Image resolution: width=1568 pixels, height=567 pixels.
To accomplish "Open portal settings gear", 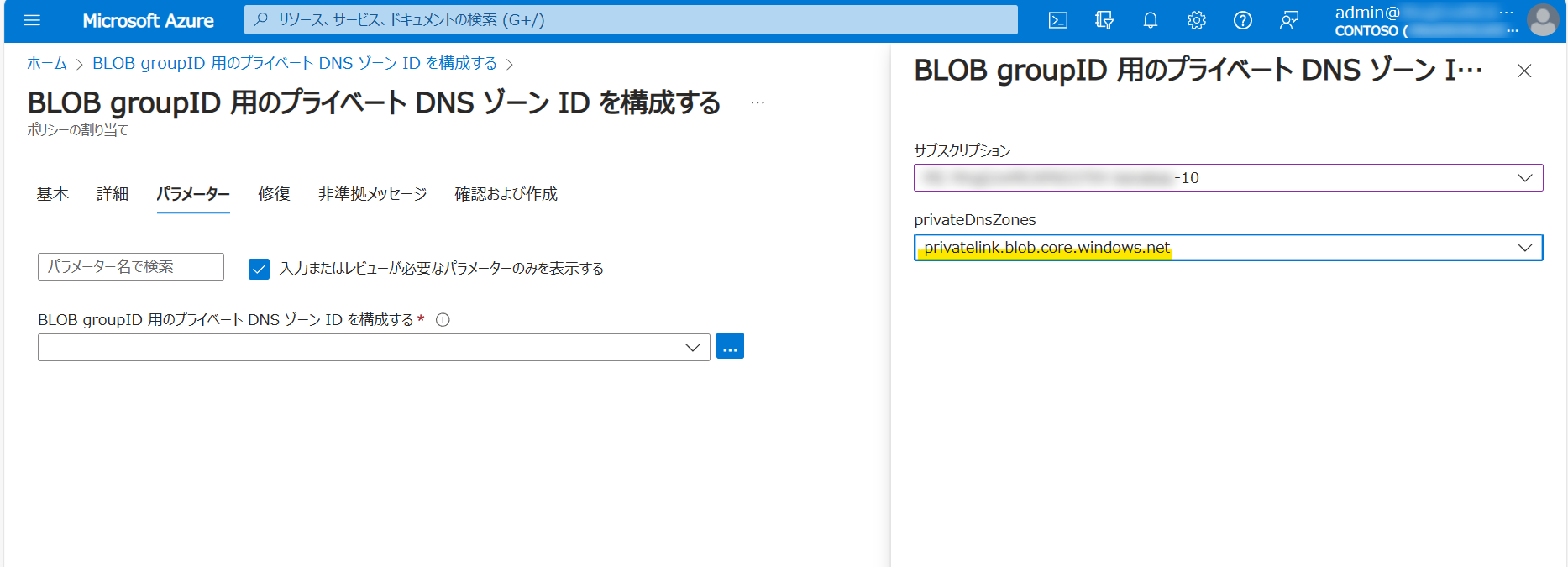I will point(1197,20).
